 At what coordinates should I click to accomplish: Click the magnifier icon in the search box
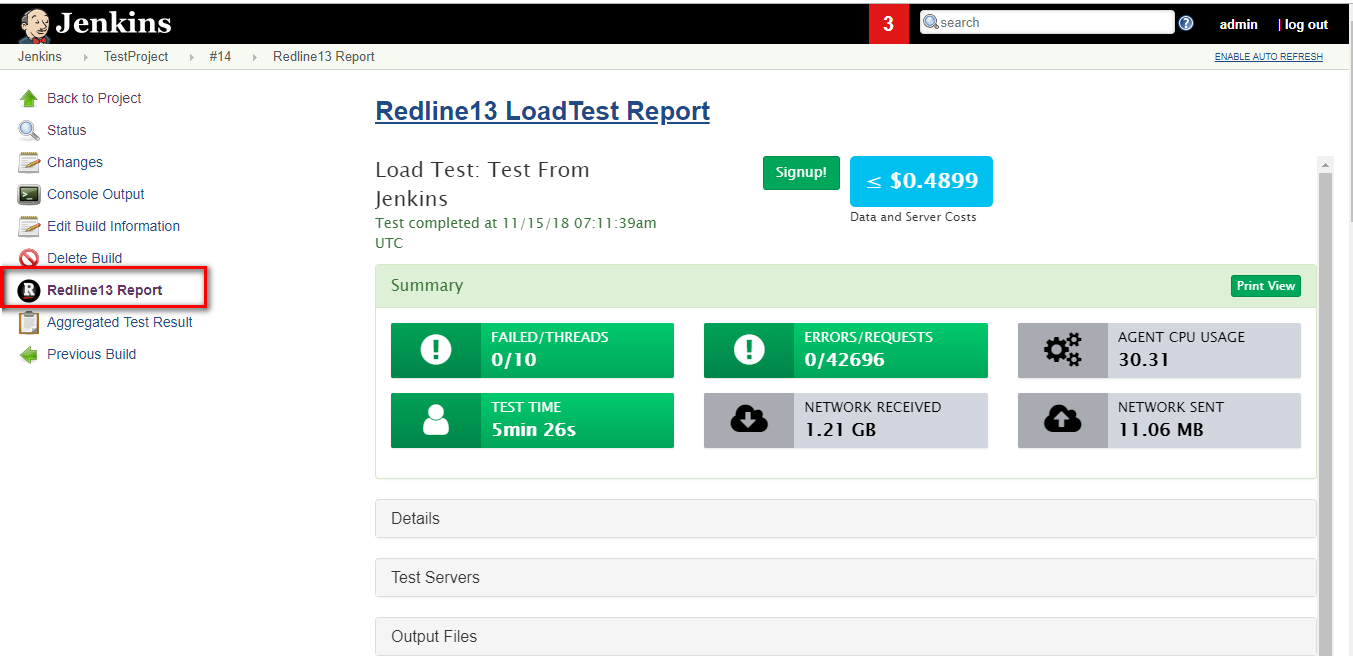930,21
